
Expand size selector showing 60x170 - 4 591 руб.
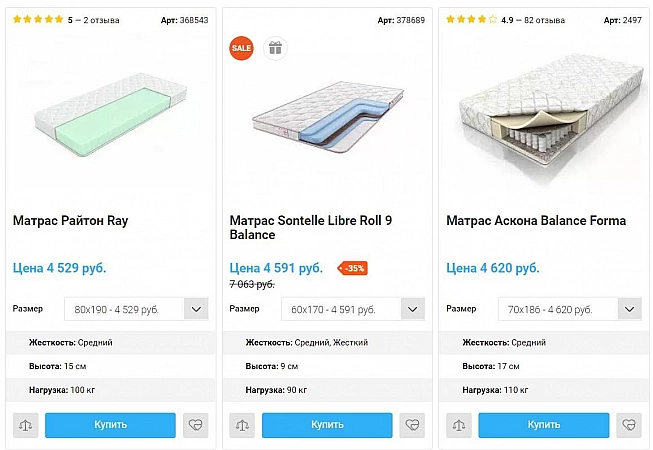pos(353,309)
